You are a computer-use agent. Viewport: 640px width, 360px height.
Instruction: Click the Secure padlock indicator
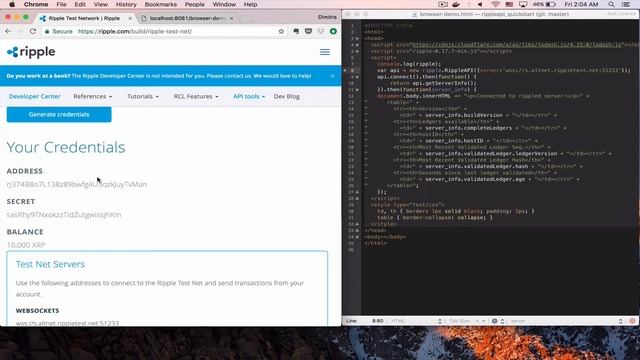pos(59,31)
